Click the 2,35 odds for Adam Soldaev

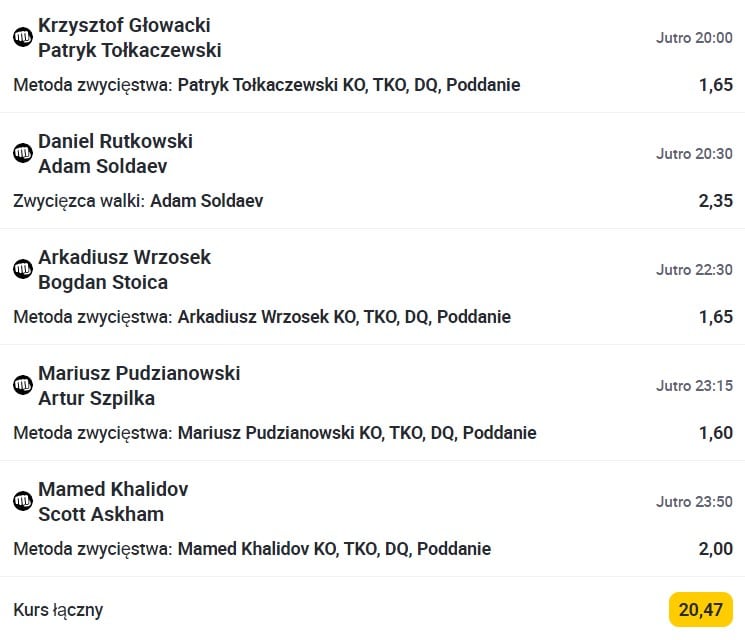(715, 201)
